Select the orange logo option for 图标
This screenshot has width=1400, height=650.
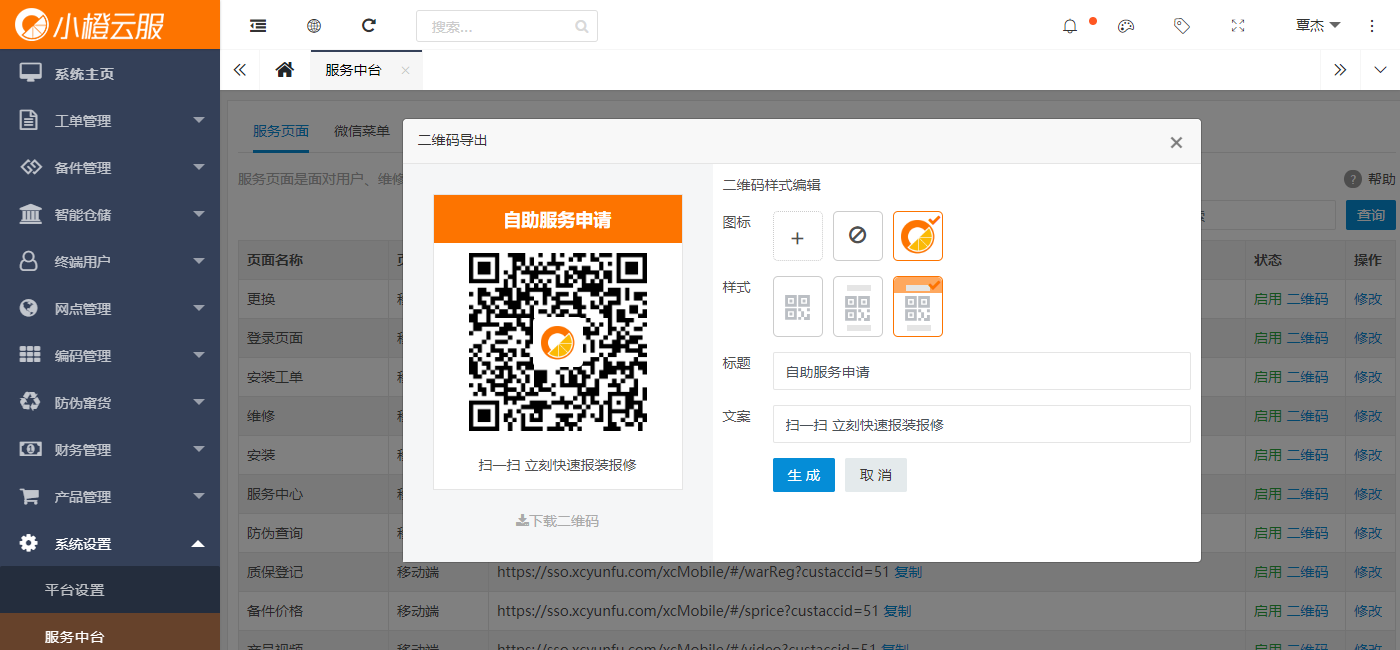[x=918, y=236]
